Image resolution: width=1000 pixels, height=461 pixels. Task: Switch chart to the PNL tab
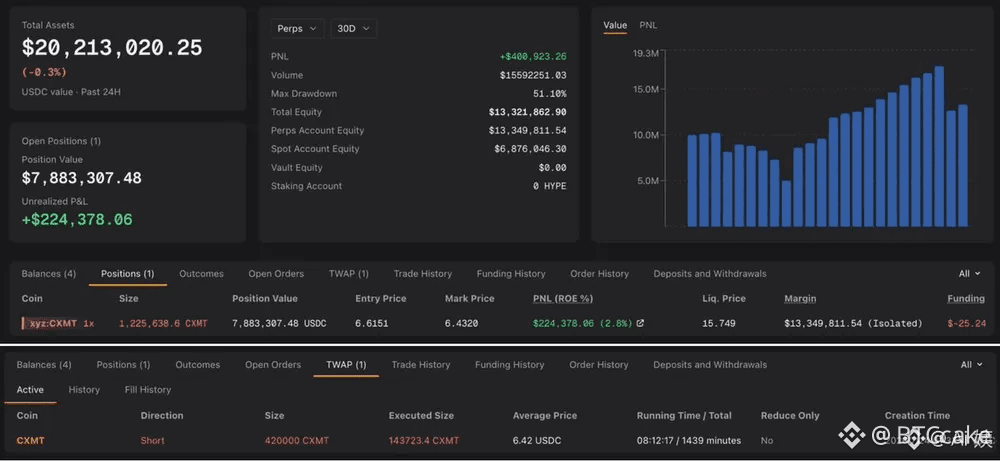(648, 26)
